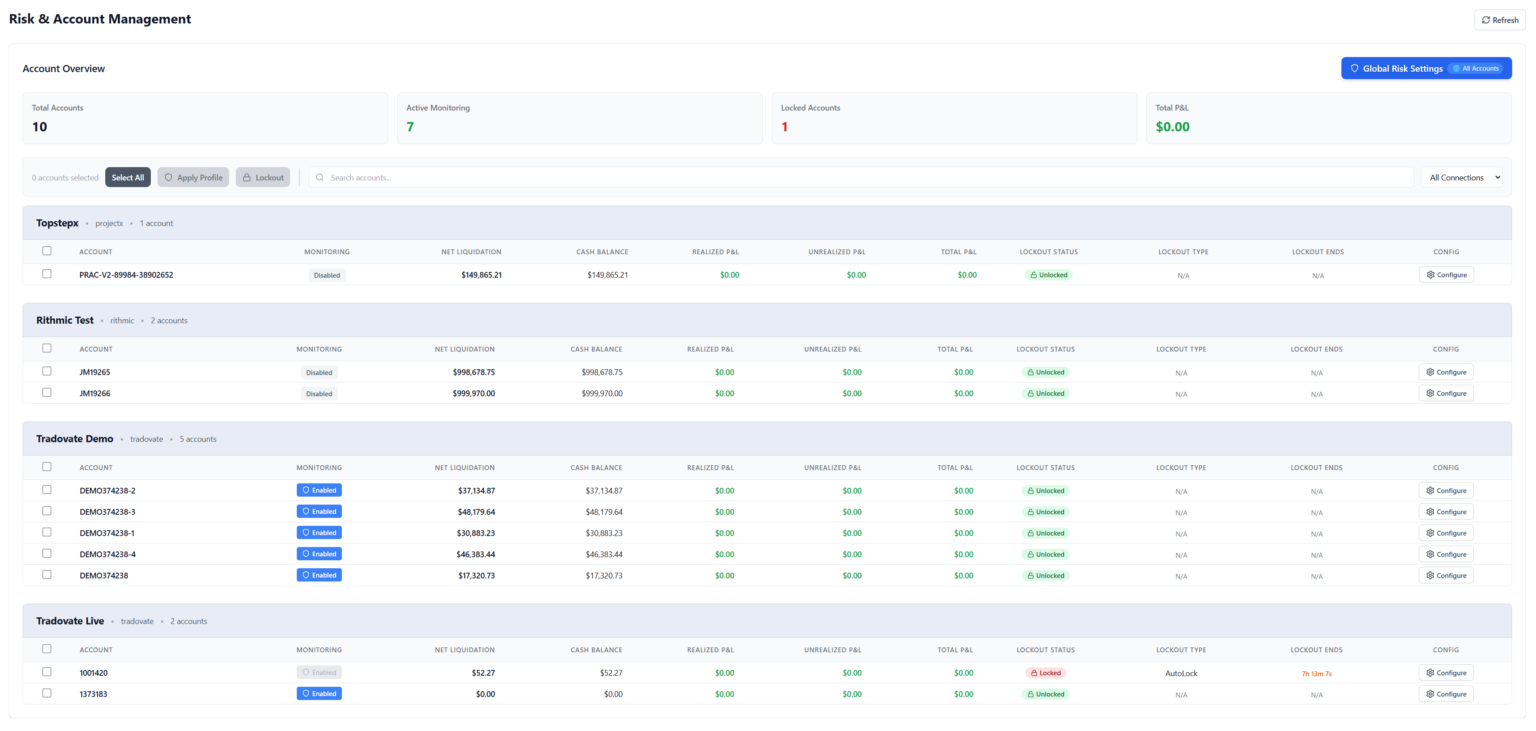Click the Lockout padlock button
The image size is (1536, 731).
click(263, 177)
